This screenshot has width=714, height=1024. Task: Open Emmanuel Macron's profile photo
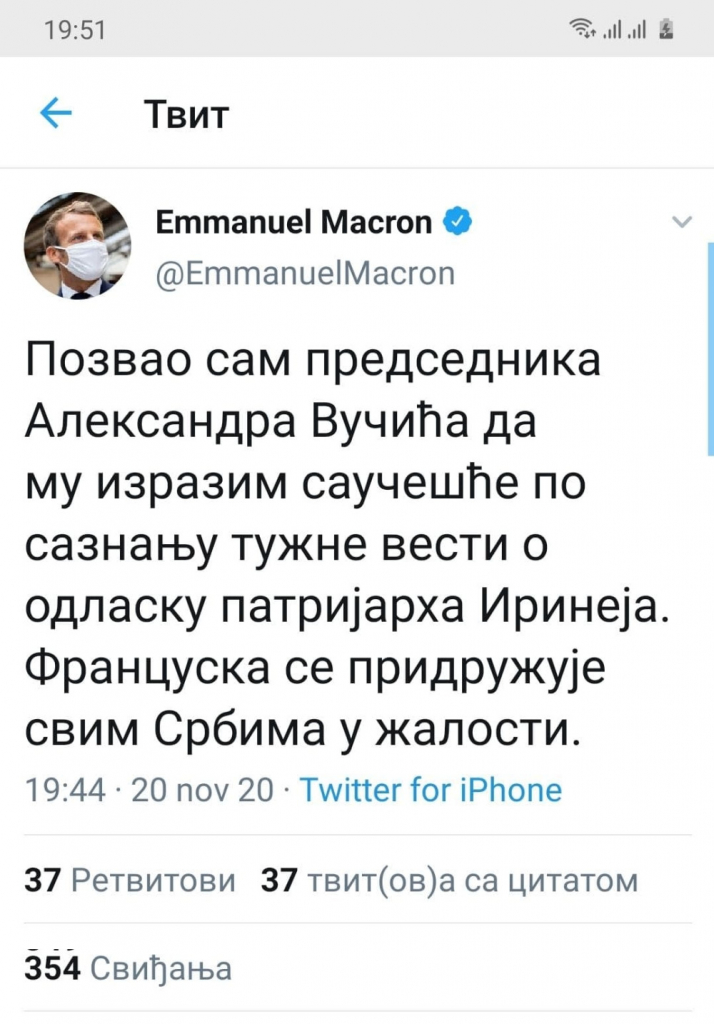[77, 245]
